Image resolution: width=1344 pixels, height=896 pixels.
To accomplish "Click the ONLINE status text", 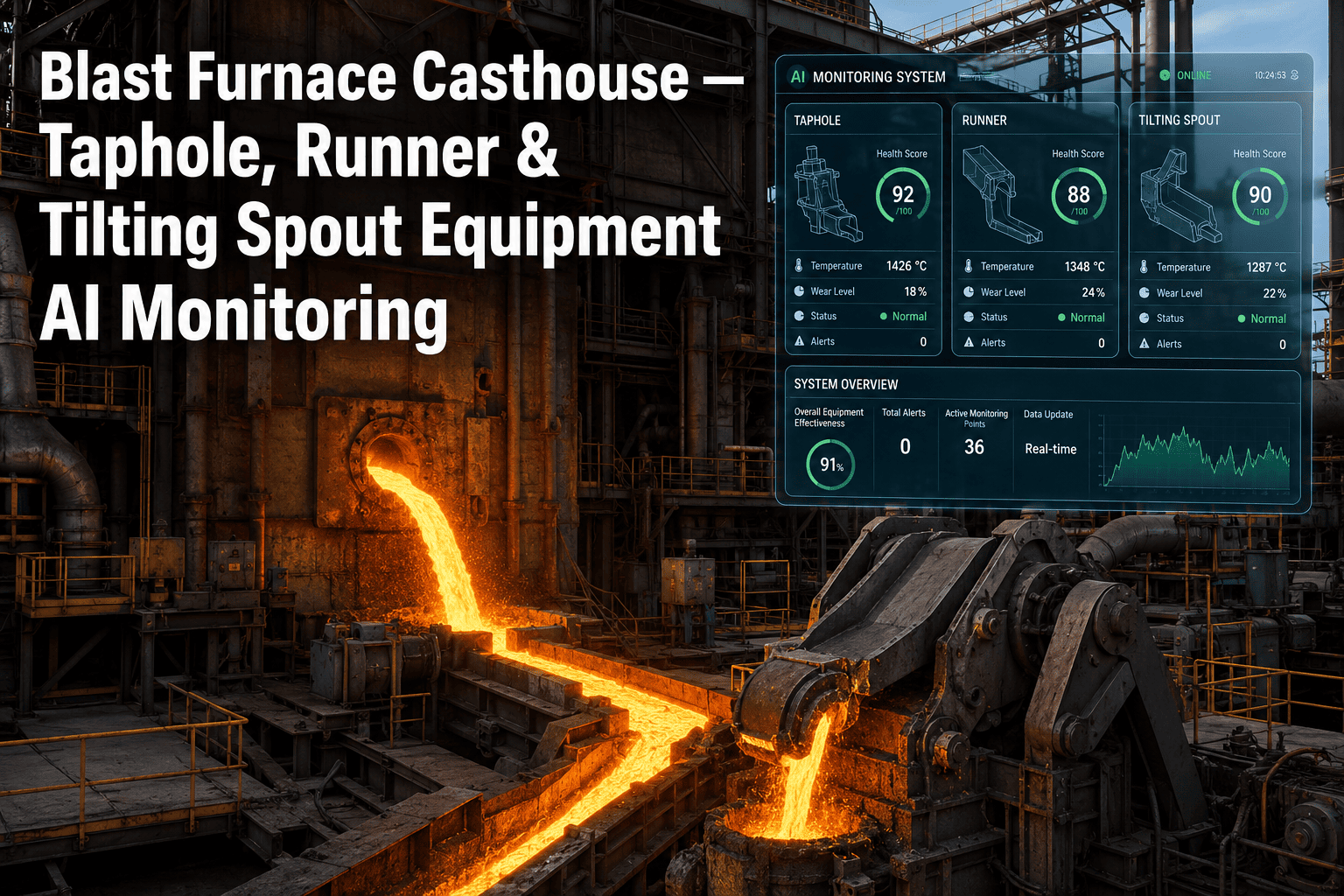I will (1194, 75).
